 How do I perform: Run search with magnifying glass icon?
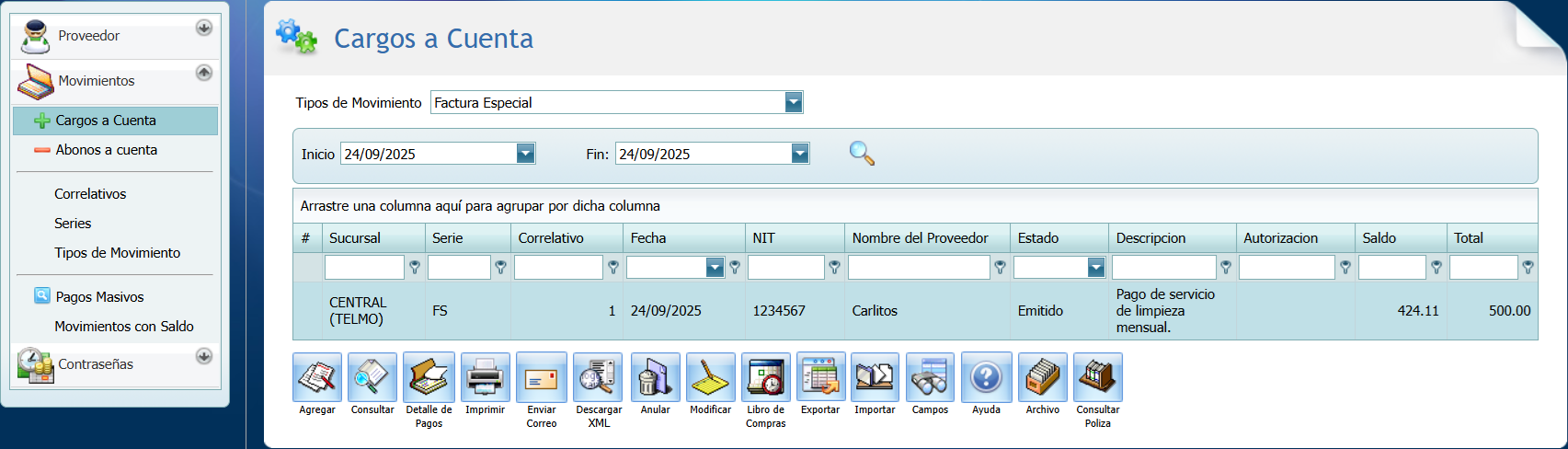click(x=862, y=154)
